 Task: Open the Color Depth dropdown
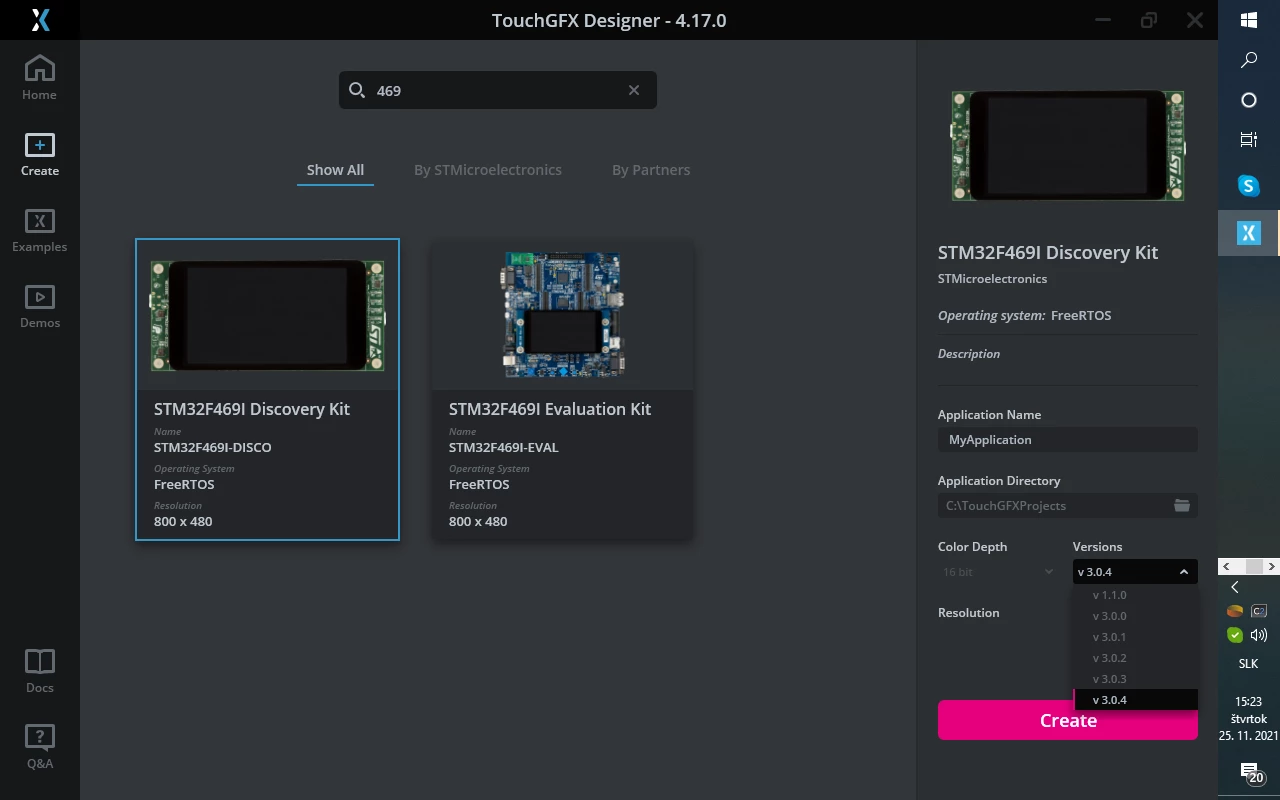(x=998, y=572)
